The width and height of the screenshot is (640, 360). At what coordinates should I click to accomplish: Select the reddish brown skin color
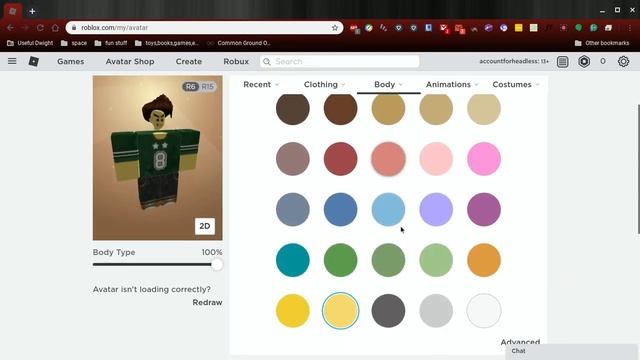pyautogui.click(x=340, y=108)
